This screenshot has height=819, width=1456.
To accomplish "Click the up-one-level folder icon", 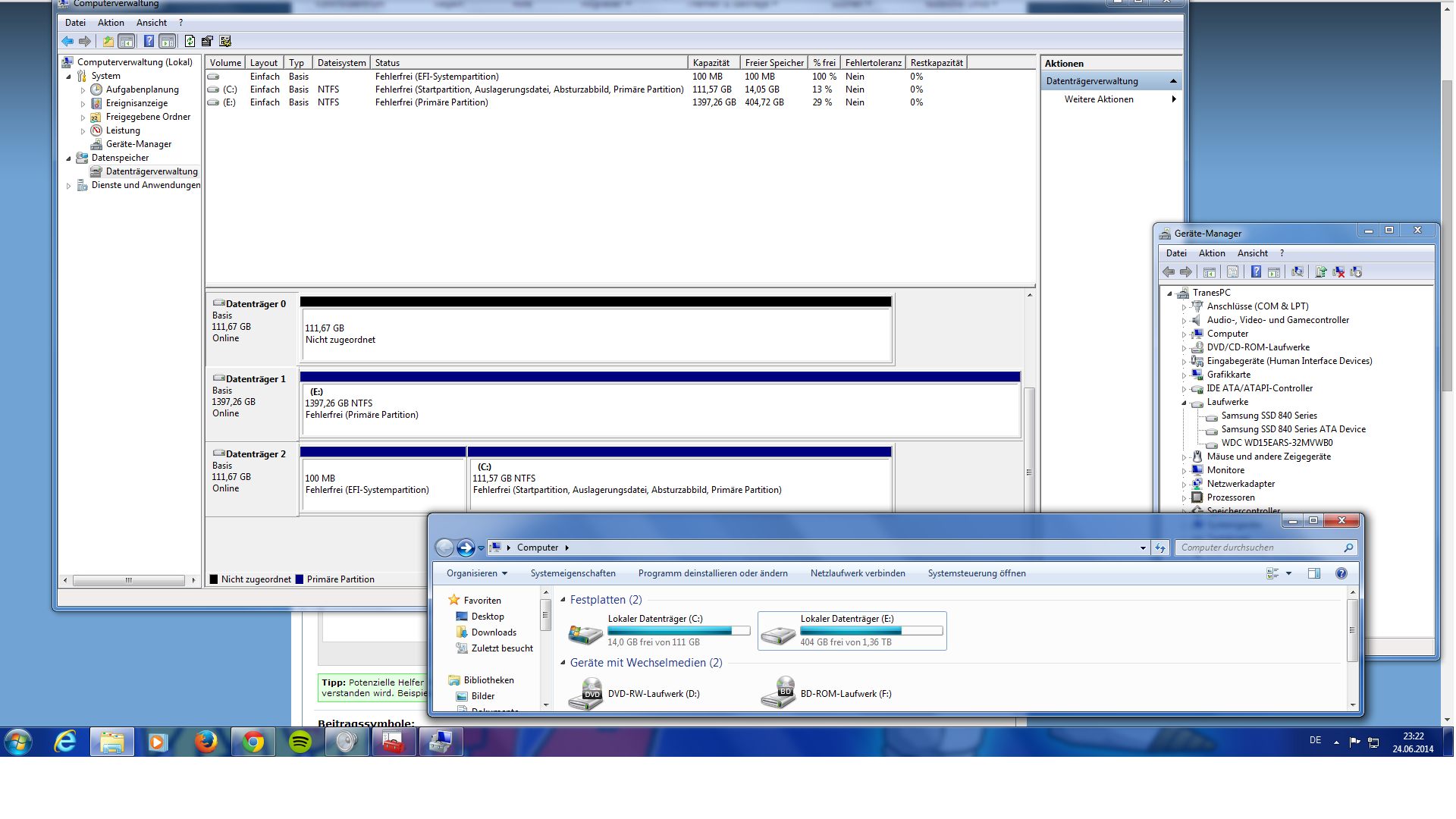I will [108, 42].
